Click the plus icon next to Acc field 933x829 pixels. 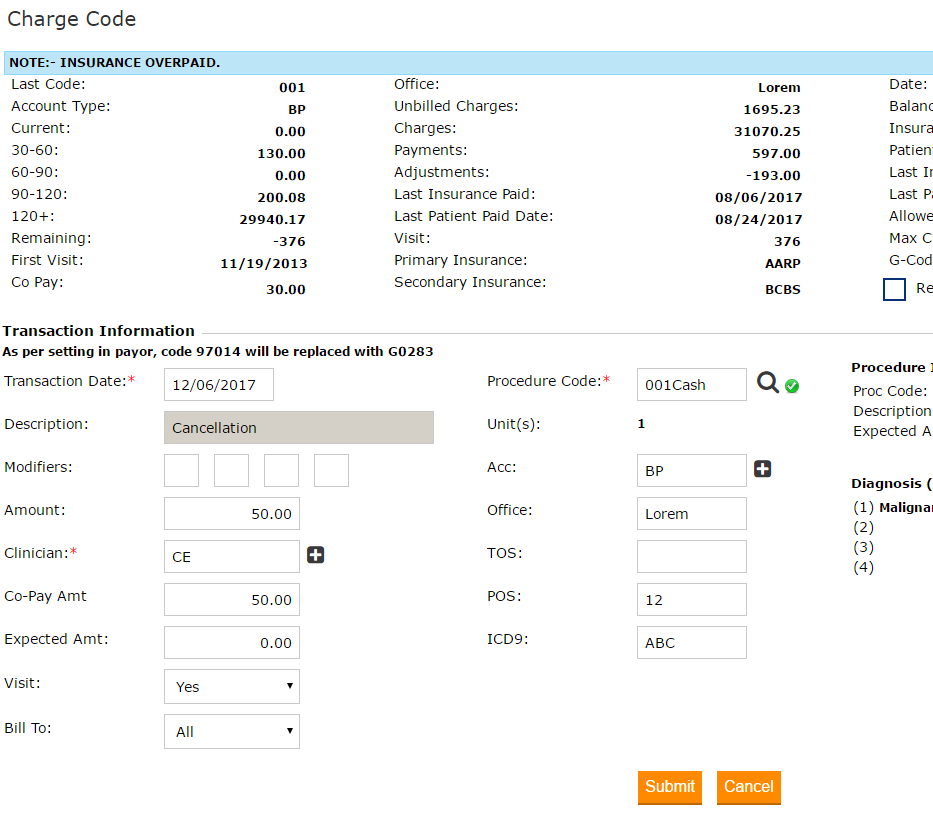point(763,469)
